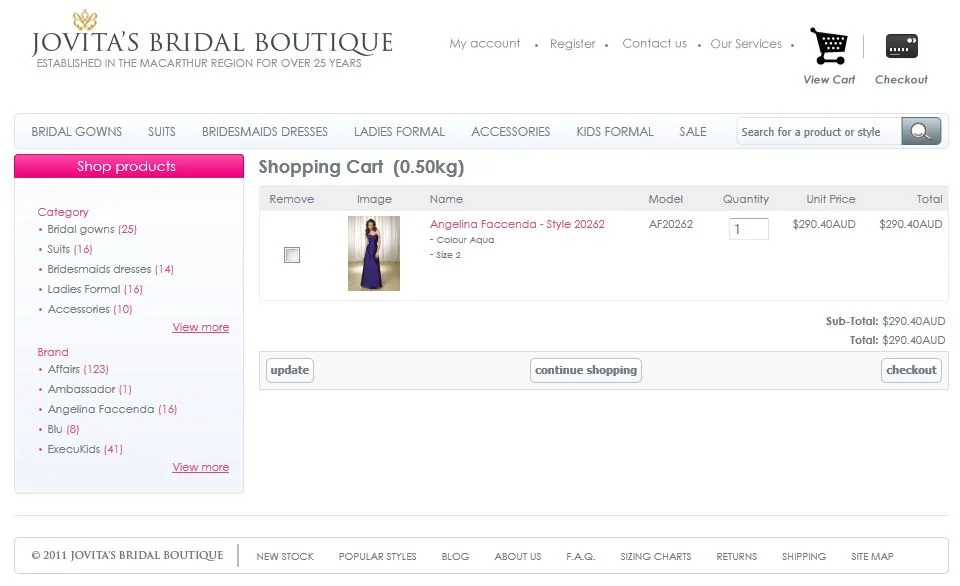Select Affairs (123) brand
This screenshot has height=586, width=960.
[x=78, y=369]
